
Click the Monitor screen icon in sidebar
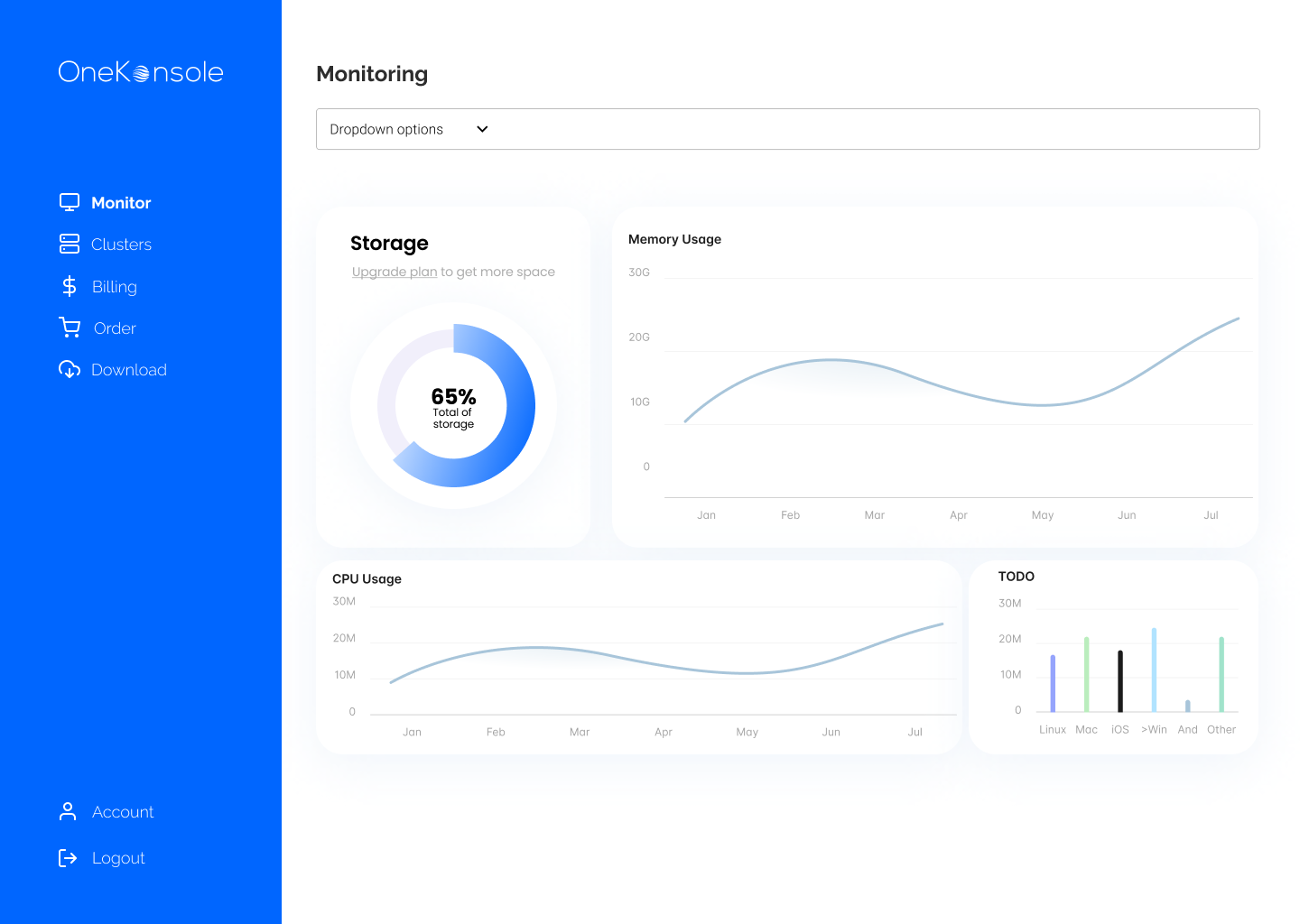(70, 202)
